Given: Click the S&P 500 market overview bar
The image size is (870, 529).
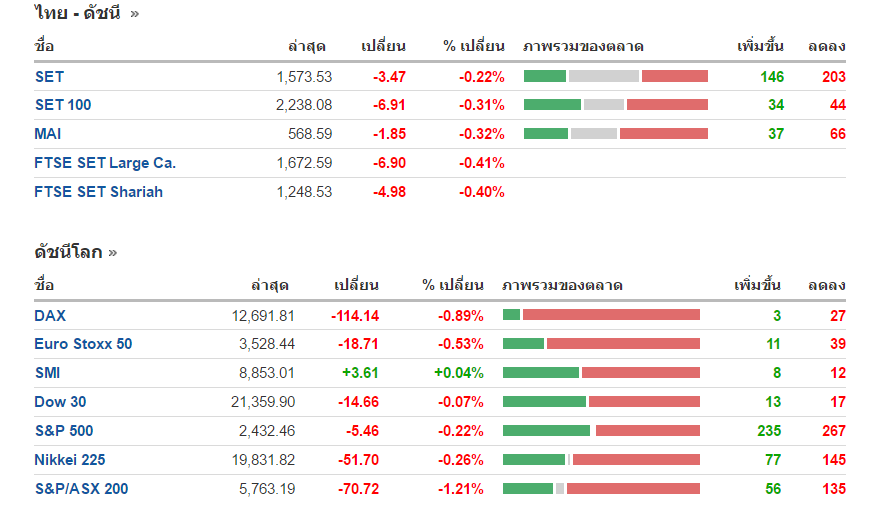Looking at the screenshot, I should pyautogui.click(x=601, y=432).
